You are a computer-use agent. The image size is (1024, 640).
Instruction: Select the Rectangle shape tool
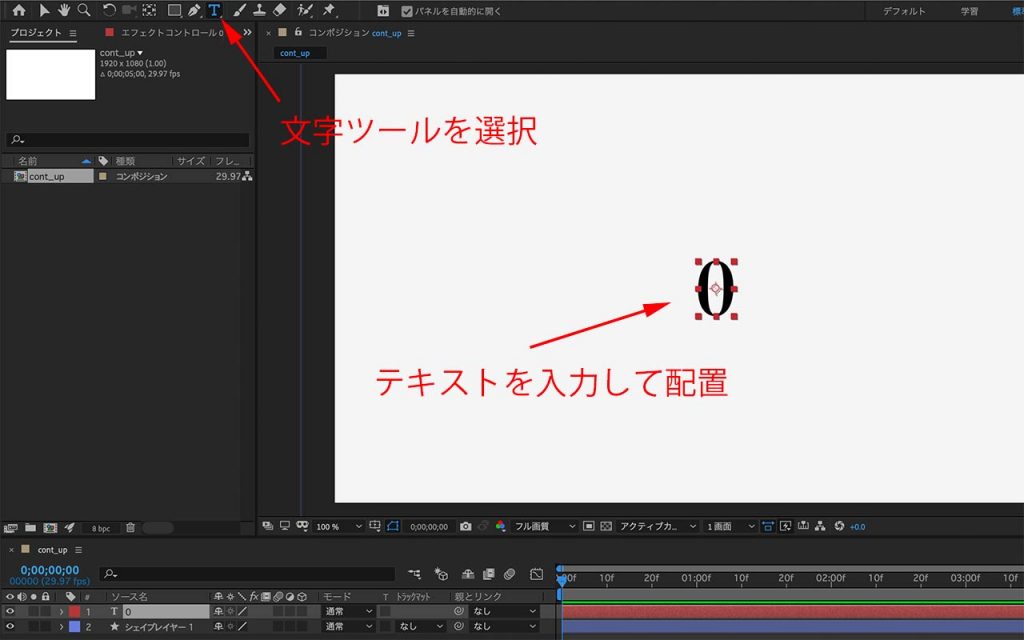pos(174,10)
